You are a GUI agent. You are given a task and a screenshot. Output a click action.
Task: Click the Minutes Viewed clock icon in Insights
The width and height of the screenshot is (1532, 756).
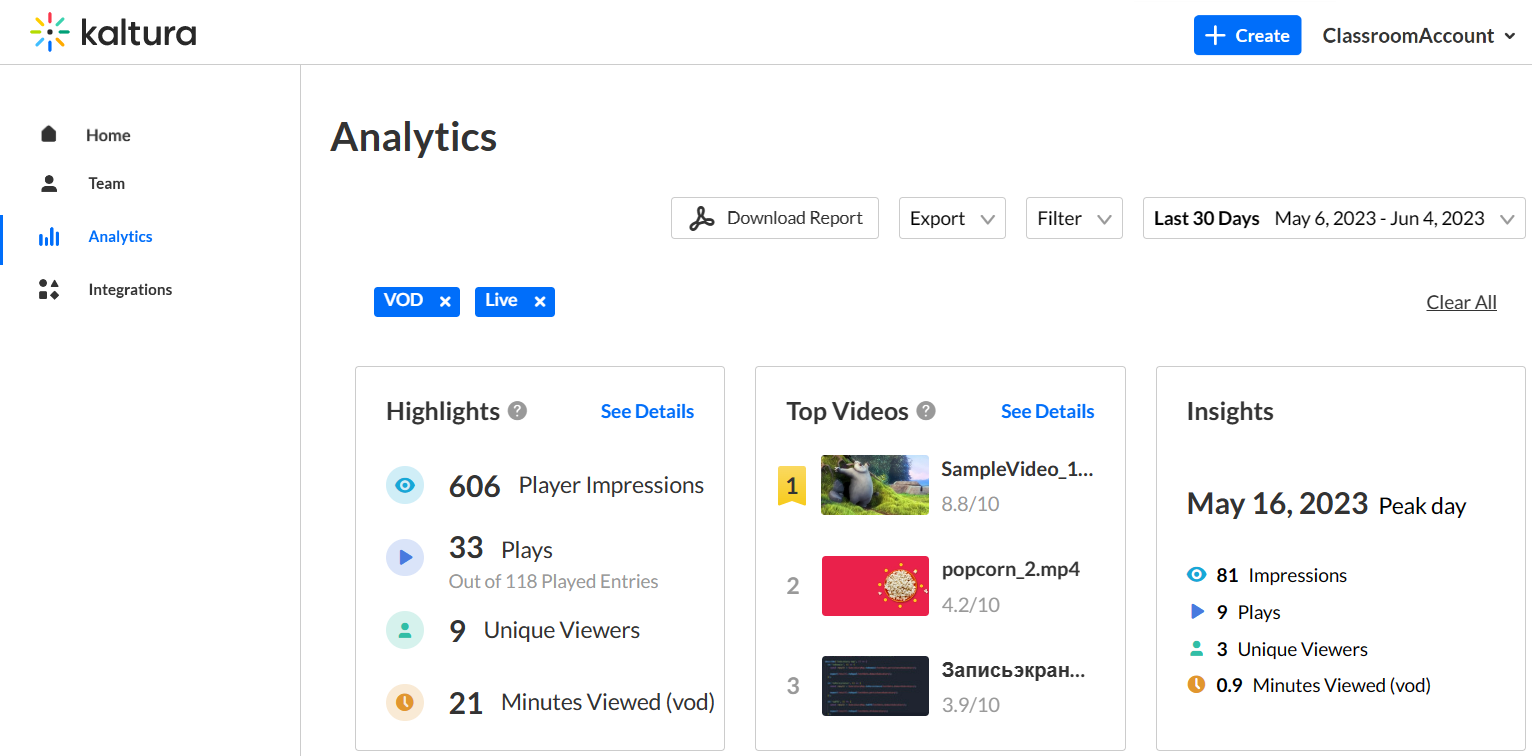1196,685
